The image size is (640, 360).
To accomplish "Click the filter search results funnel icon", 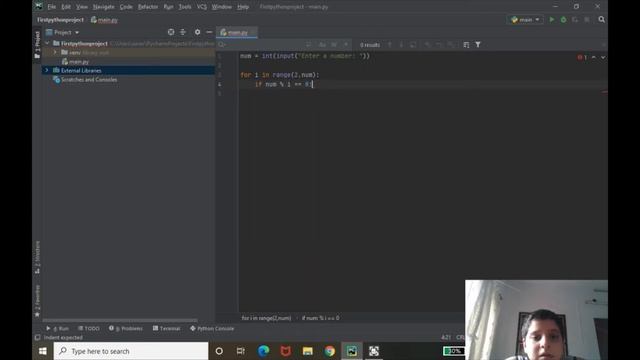I will [478, 45].
